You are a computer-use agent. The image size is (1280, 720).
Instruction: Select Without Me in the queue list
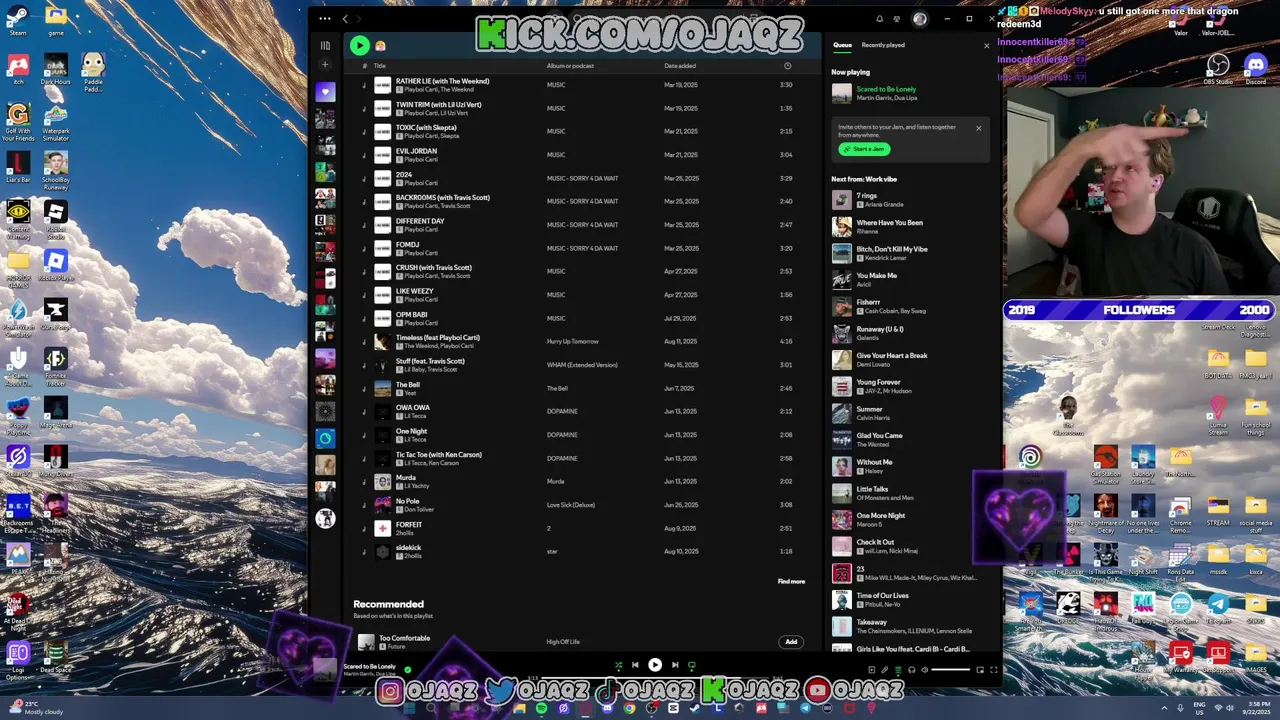coord(910,466)
